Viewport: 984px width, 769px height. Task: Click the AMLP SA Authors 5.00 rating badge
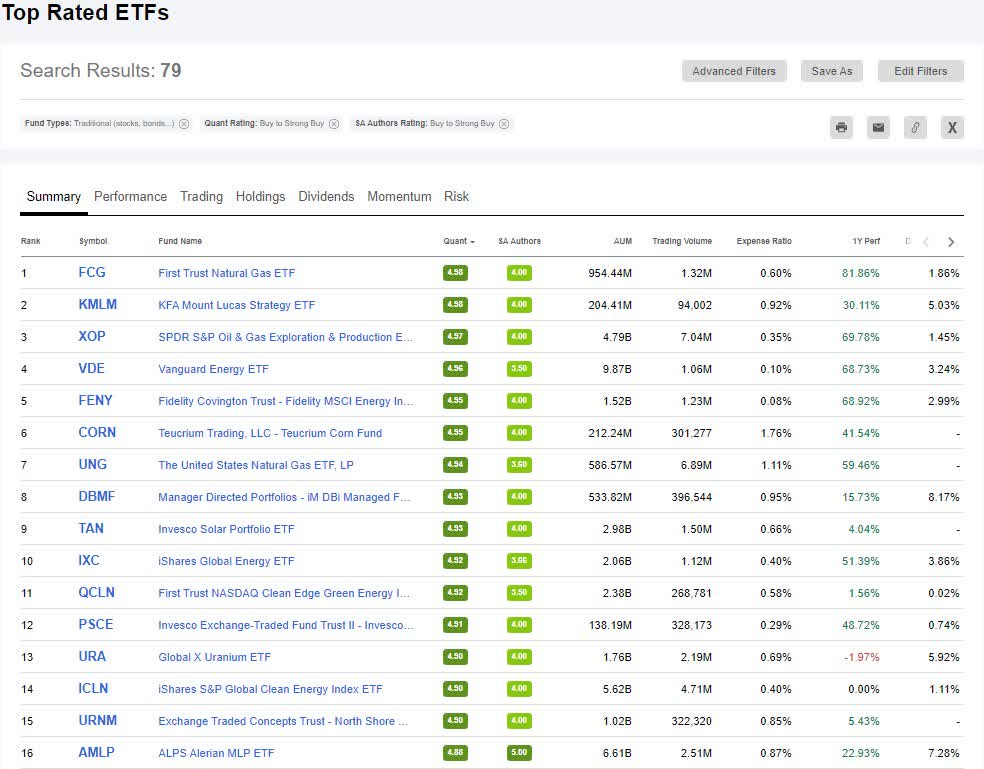pyautogui.click(x=519, y=752)
